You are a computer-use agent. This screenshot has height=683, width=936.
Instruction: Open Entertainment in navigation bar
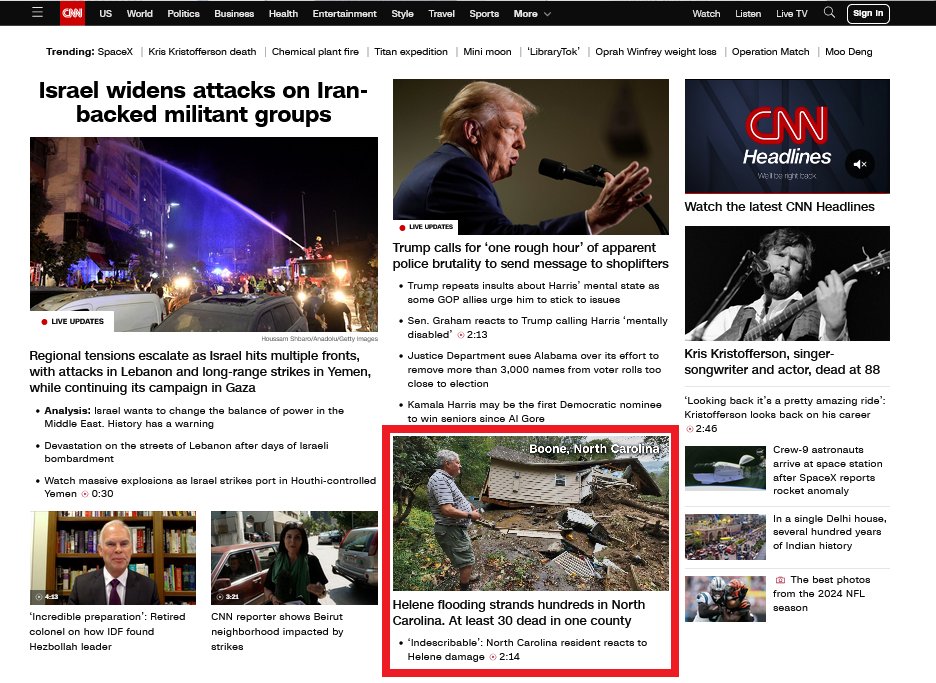point(344,14)
